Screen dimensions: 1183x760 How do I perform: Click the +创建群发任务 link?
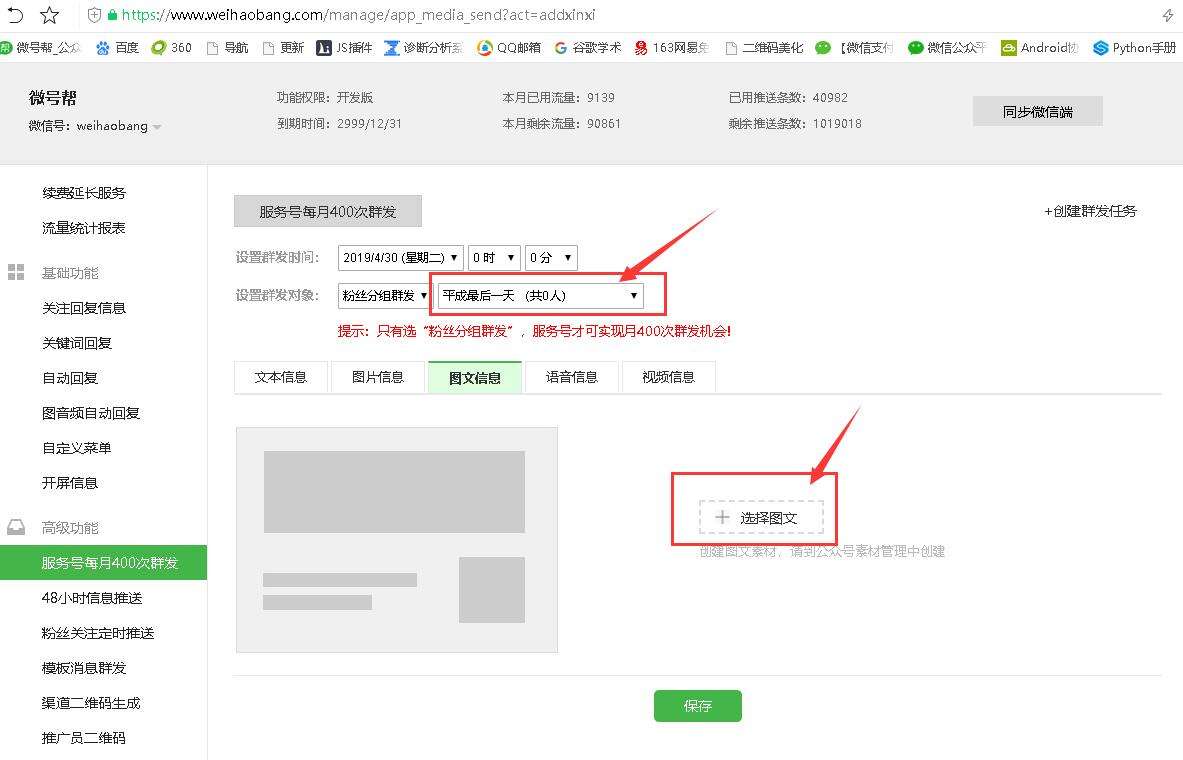point(1090,211)
